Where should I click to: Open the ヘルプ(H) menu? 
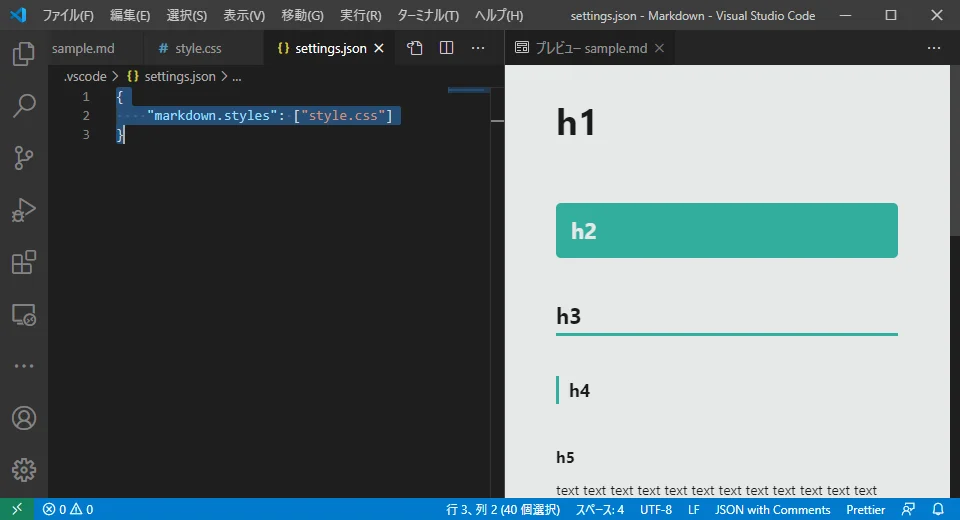(499, 15)
